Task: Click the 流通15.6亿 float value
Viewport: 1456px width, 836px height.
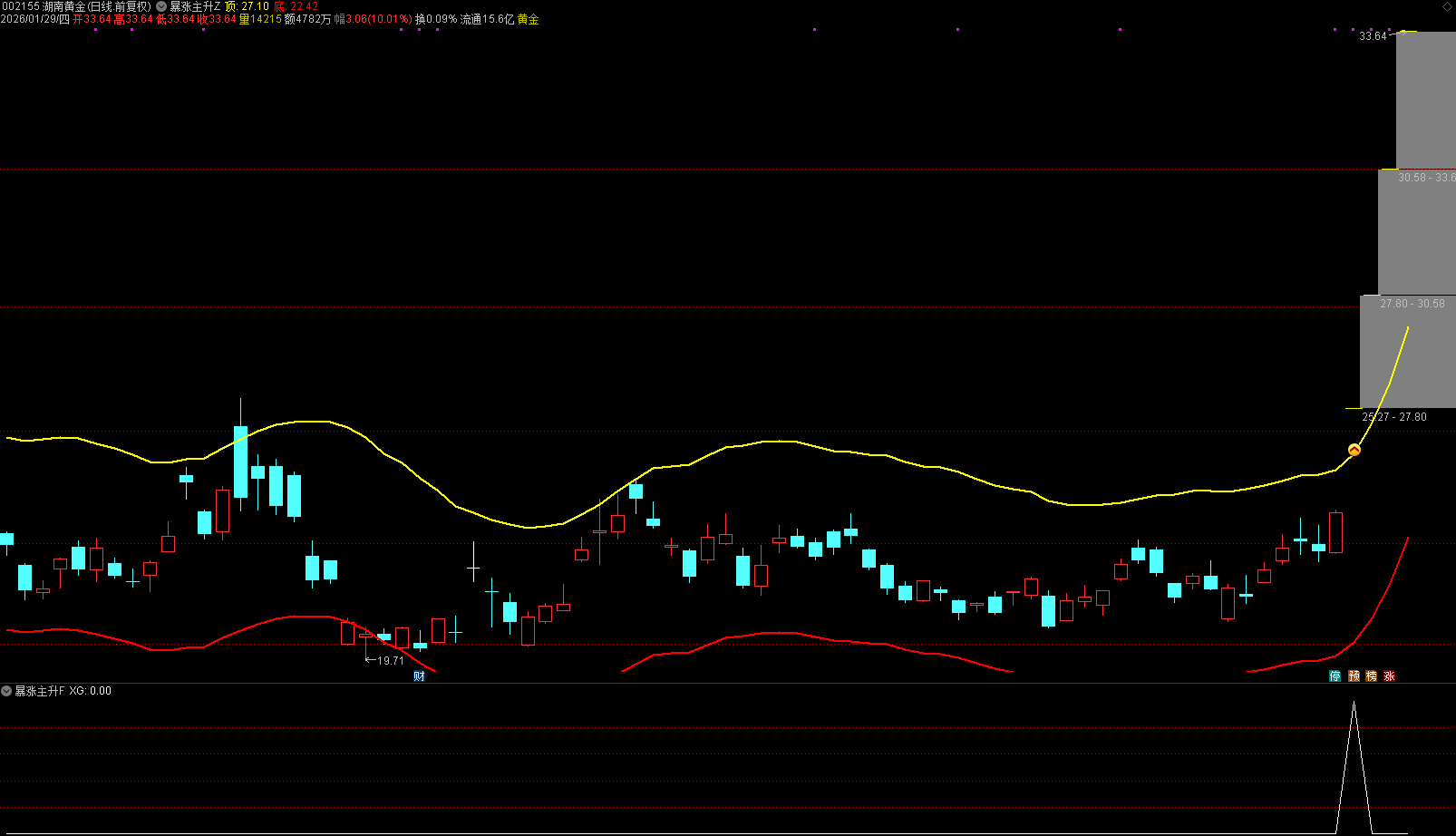Action: click(487, 19)
